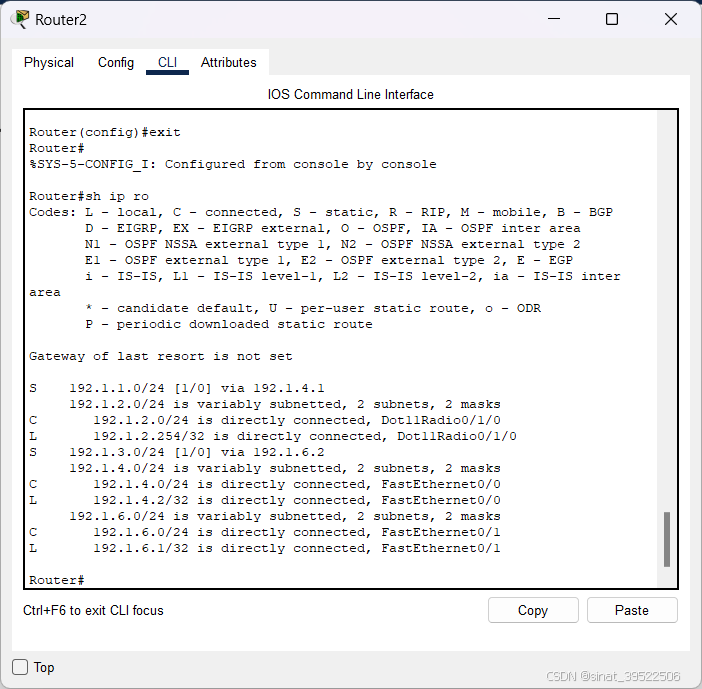Enable the Top checkbox
Screen dimensions: 702x689
point(20,667)
